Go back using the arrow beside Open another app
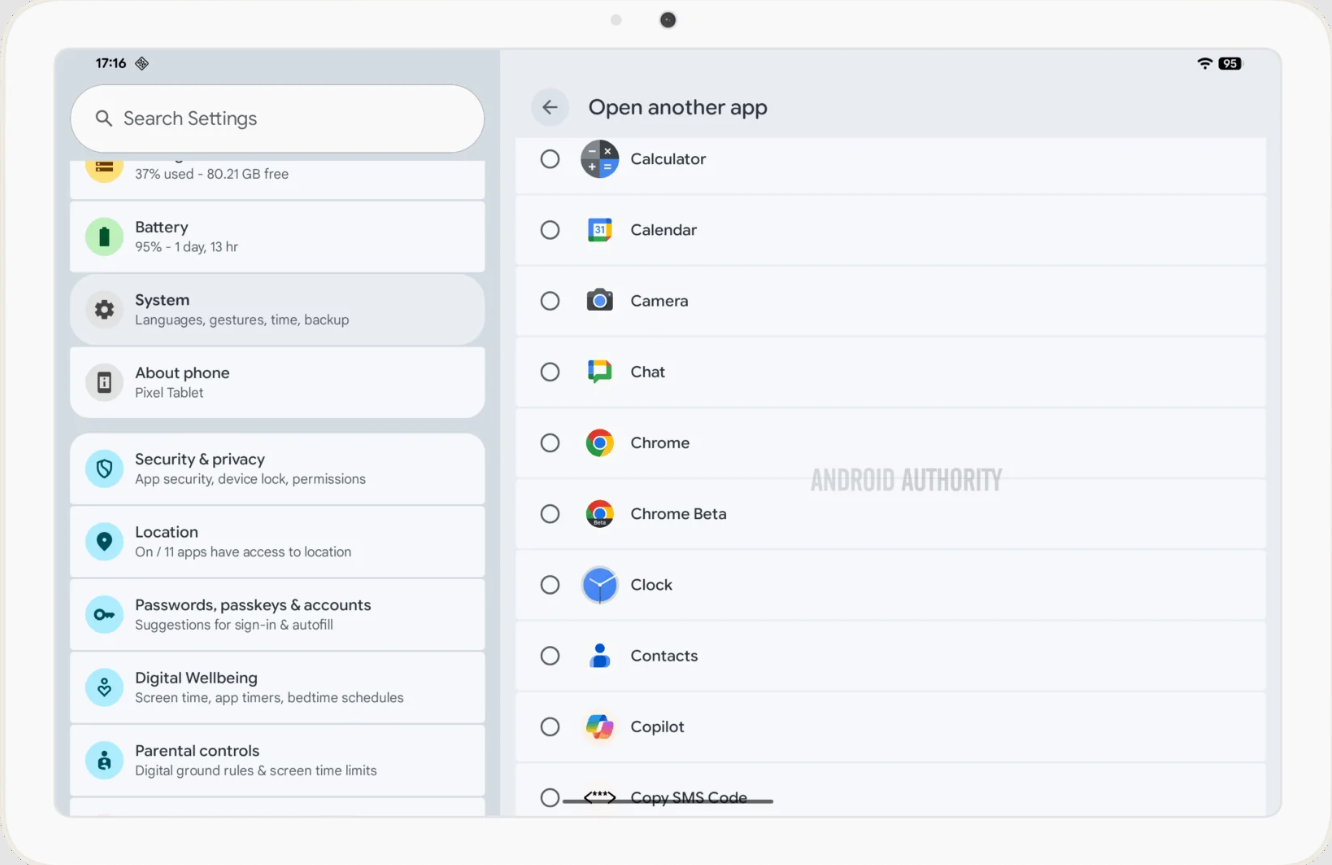The image size is (1332, 865). click(x=550, y=107)
